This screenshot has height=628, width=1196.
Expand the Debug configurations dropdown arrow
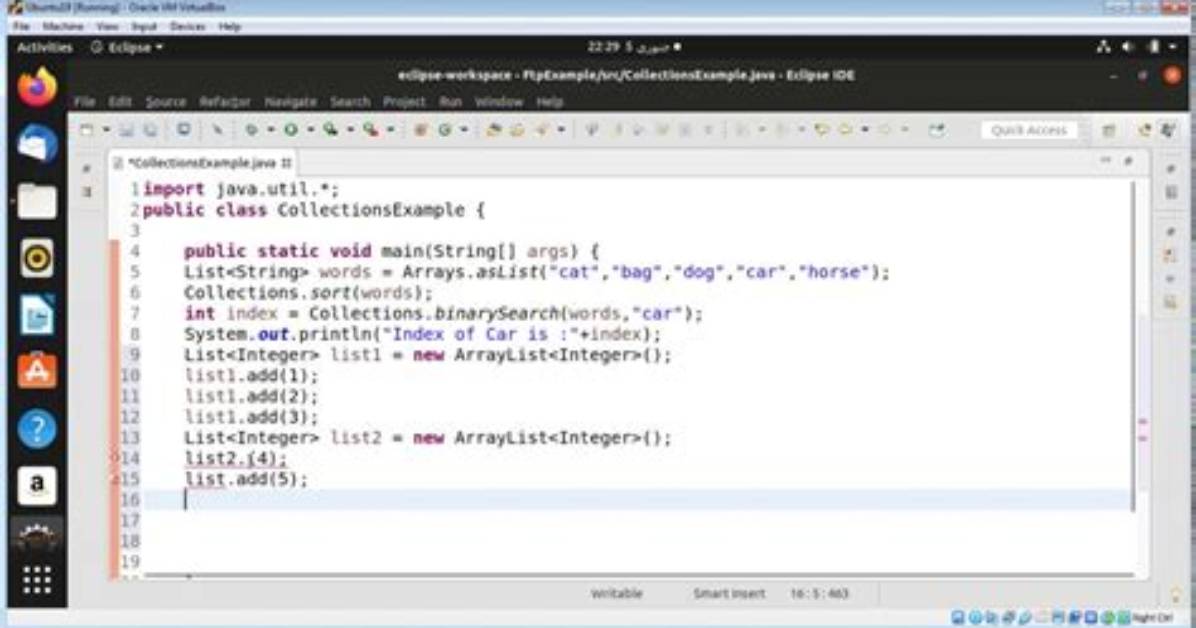pyautogui.click(x=270, y=130)
